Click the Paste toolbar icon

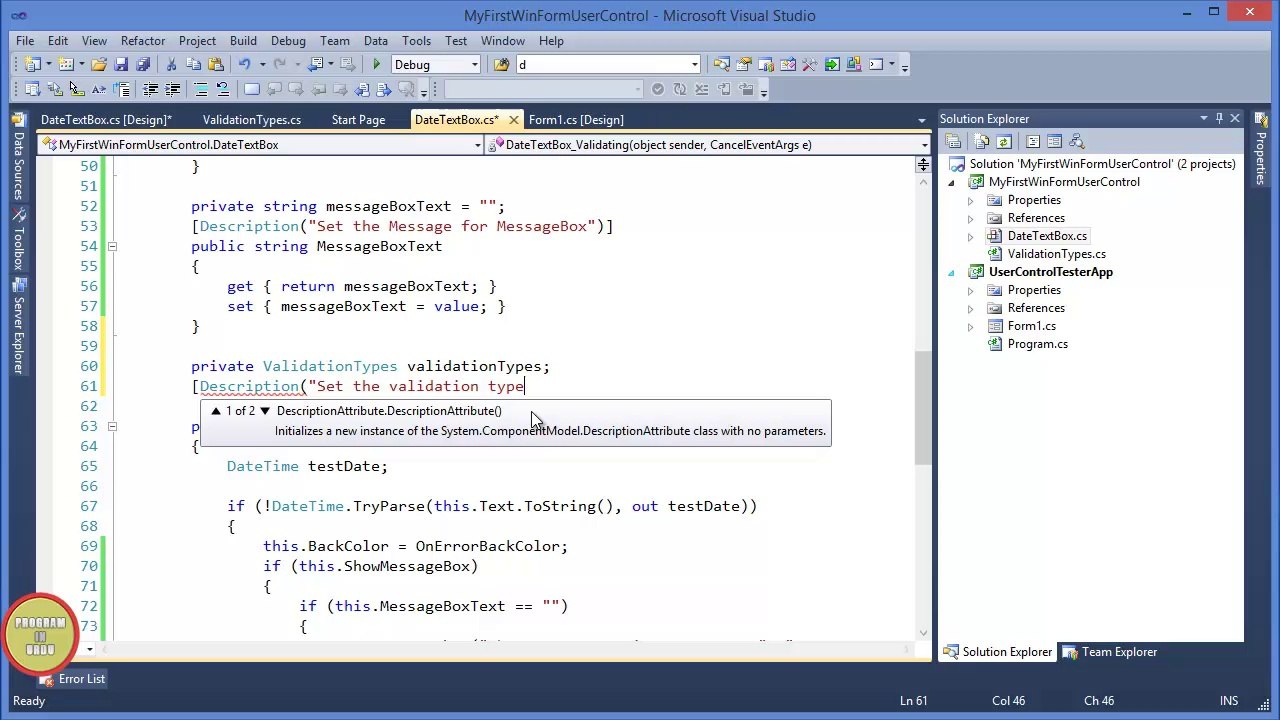[215, 65]
